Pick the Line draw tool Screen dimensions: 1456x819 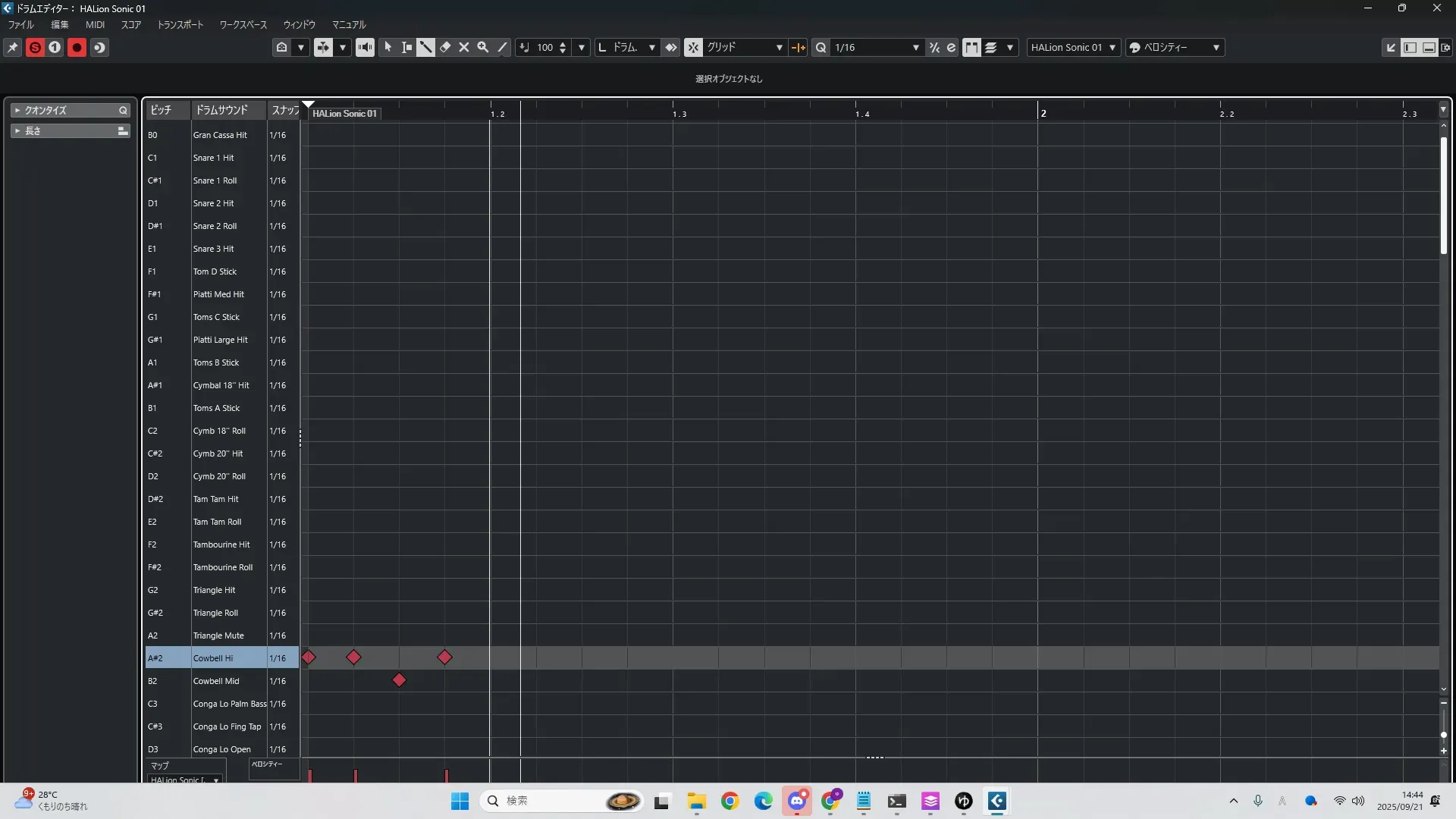click(502, 47)
